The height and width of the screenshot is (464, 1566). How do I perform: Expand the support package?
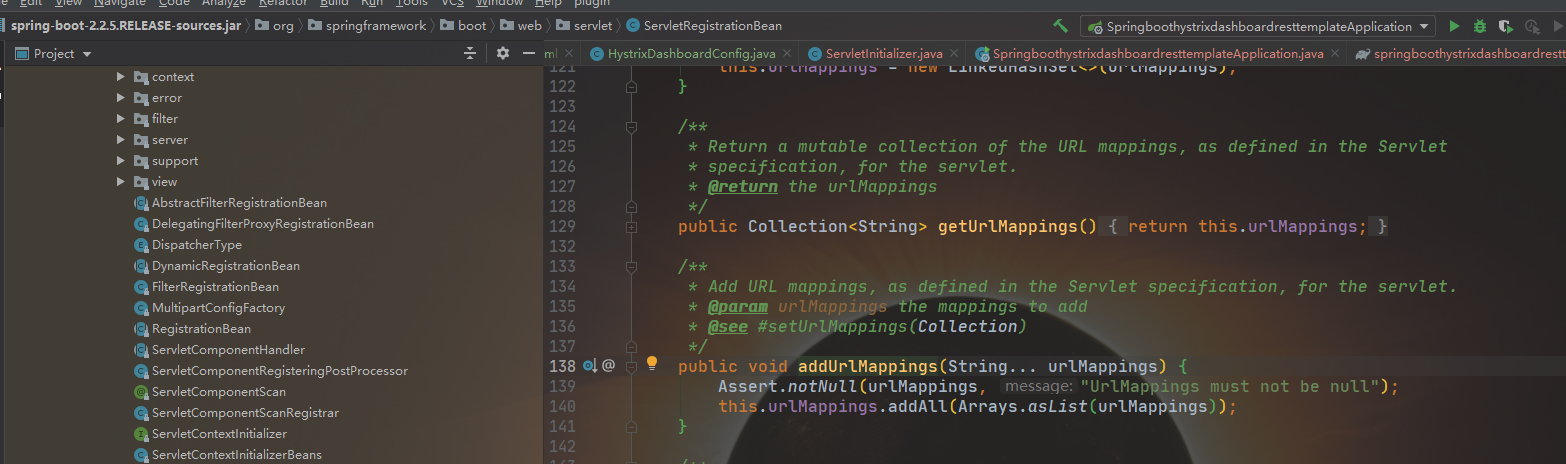pyautogui.click(x=121, y=161)
